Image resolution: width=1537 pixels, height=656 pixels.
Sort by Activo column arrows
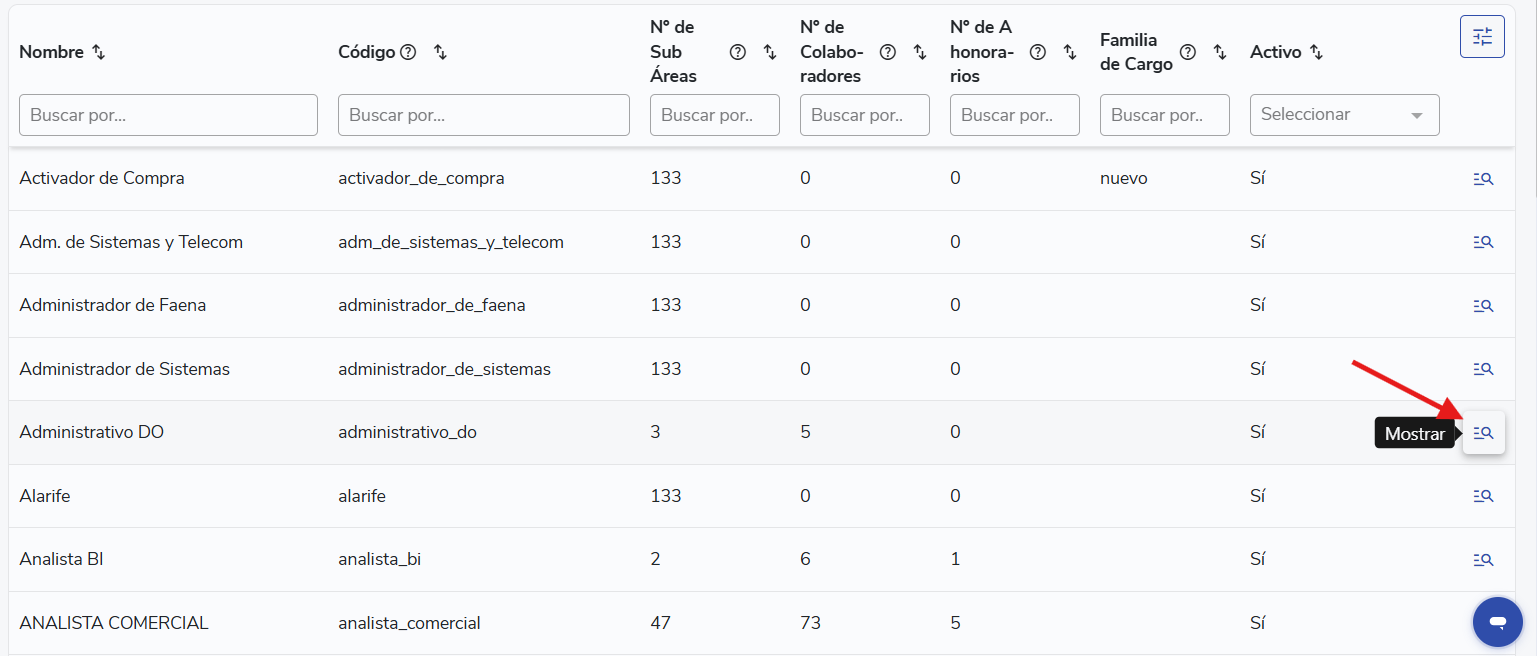click(1316, 52)
